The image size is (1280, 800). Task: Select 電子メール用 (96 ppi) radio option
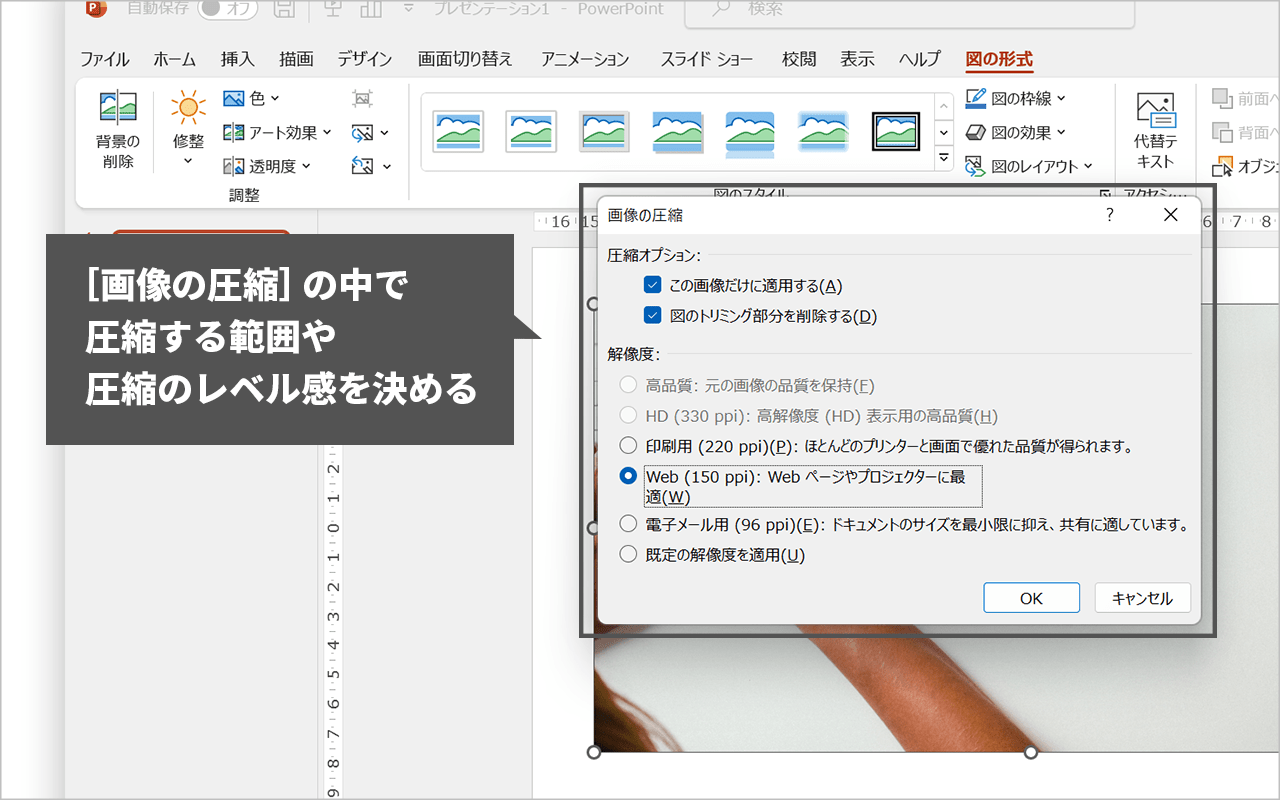coord(628,524)
